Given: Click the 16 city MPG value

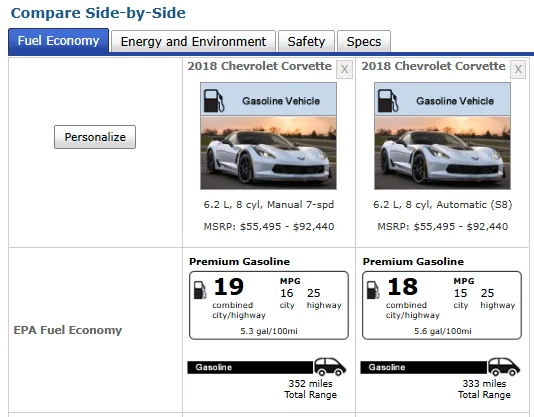Looking at the screenshot, I should pos(287,293).
